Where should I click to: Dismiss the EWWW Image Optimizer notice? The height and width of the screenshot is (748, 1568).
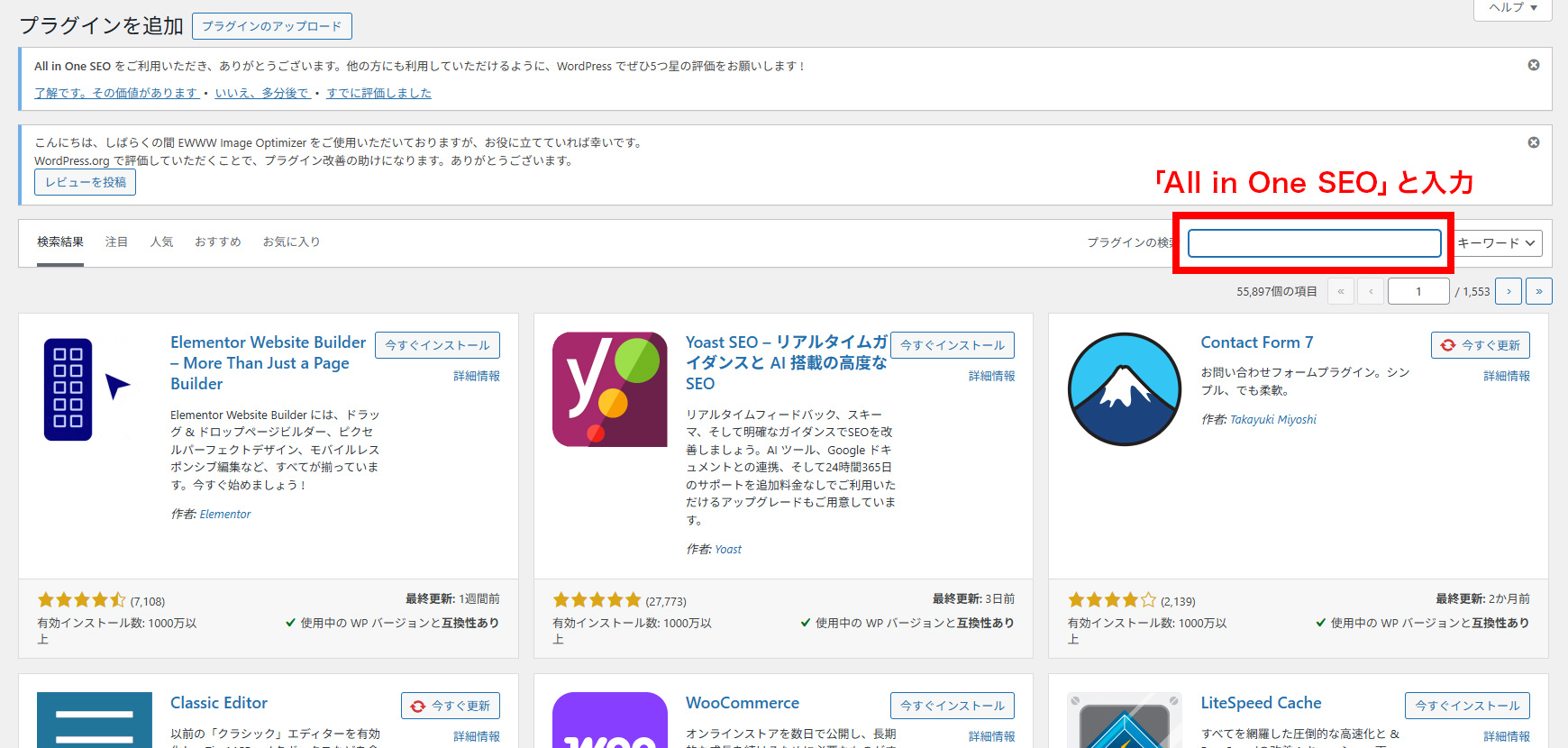1534,142
